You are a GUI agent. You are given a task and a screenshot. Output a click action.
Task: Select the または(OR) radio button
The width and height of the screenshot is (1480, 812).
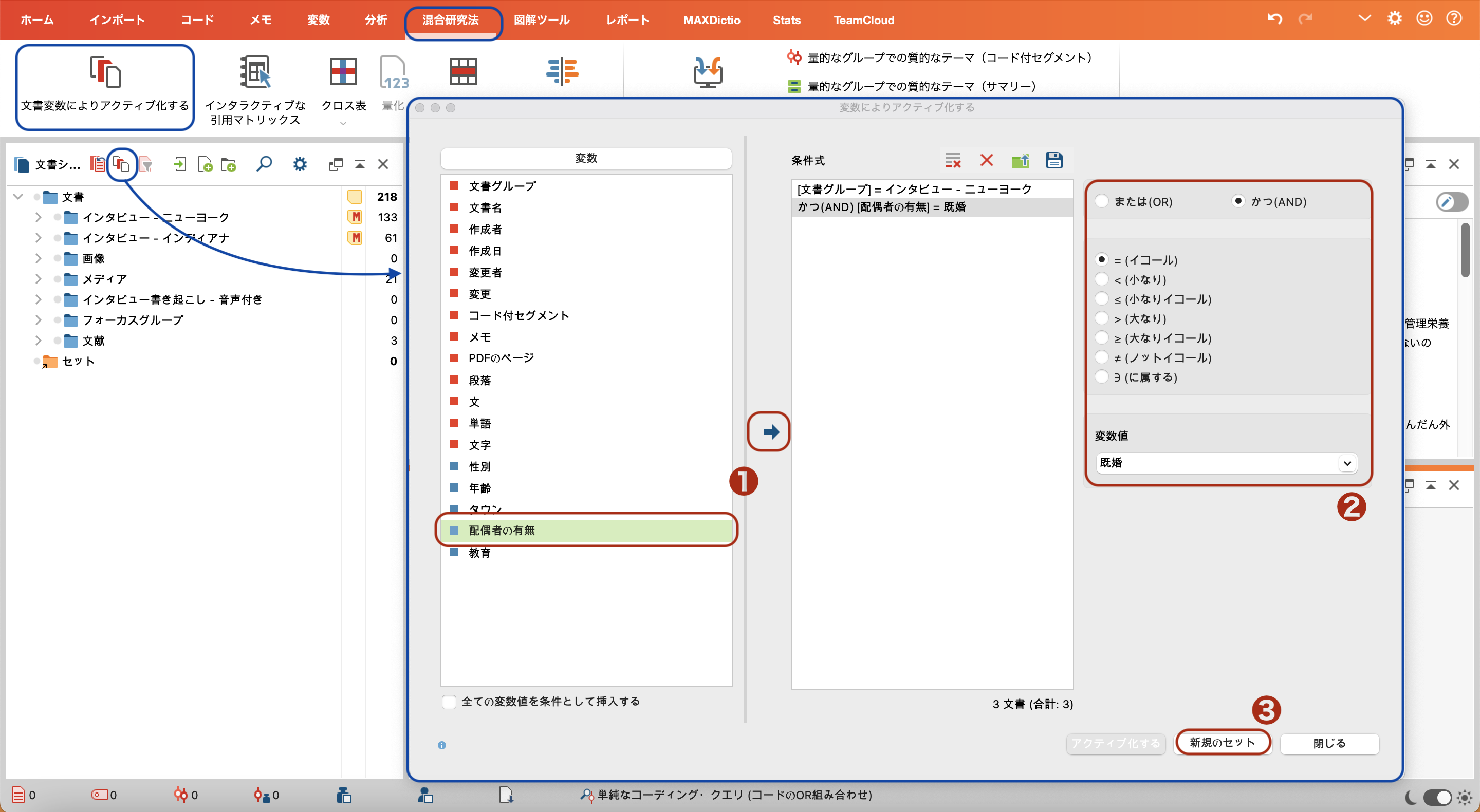1101,201
